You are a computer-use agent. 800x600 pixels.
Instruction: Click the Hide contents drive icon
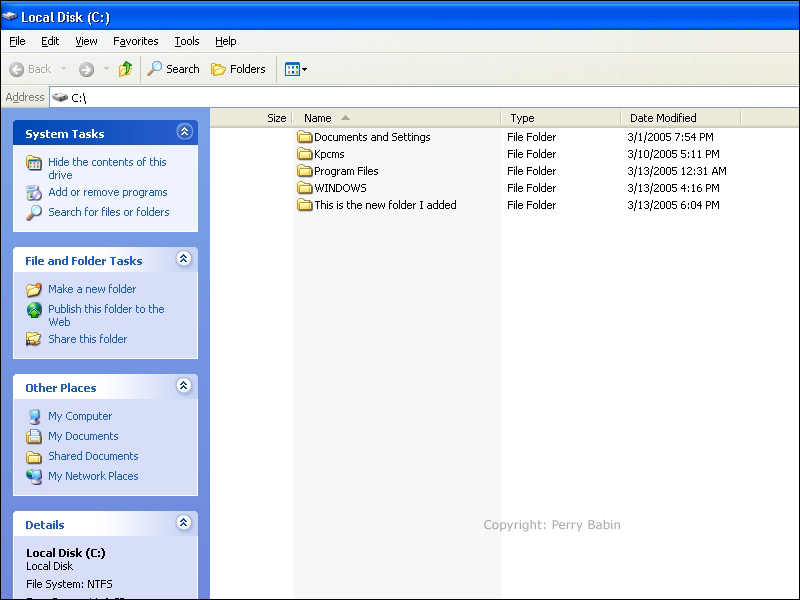point(34,163)
